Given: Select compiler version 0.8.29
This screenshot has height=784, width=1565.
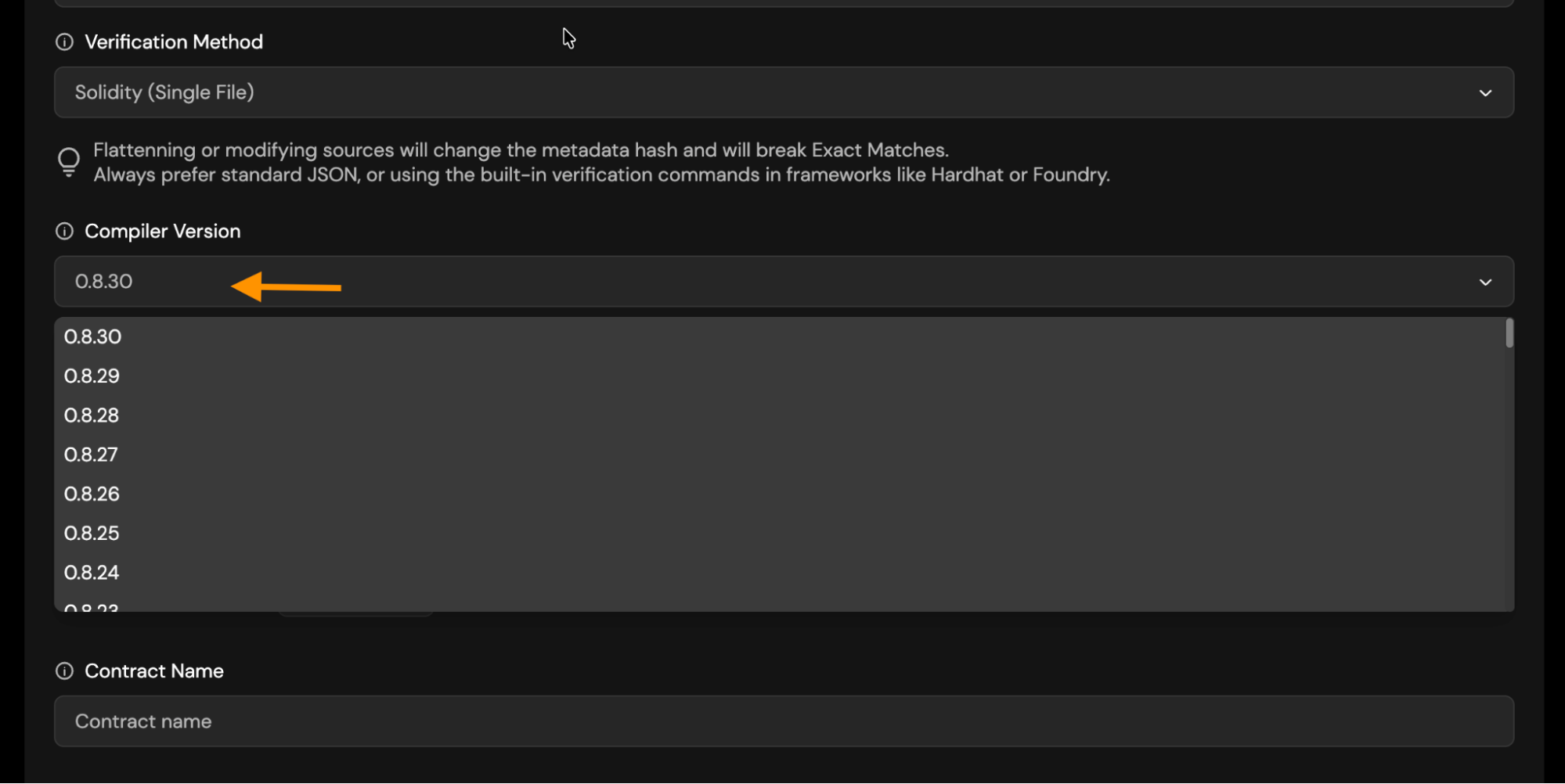Looking at the screenshot, I should click(x=92, y=376).
